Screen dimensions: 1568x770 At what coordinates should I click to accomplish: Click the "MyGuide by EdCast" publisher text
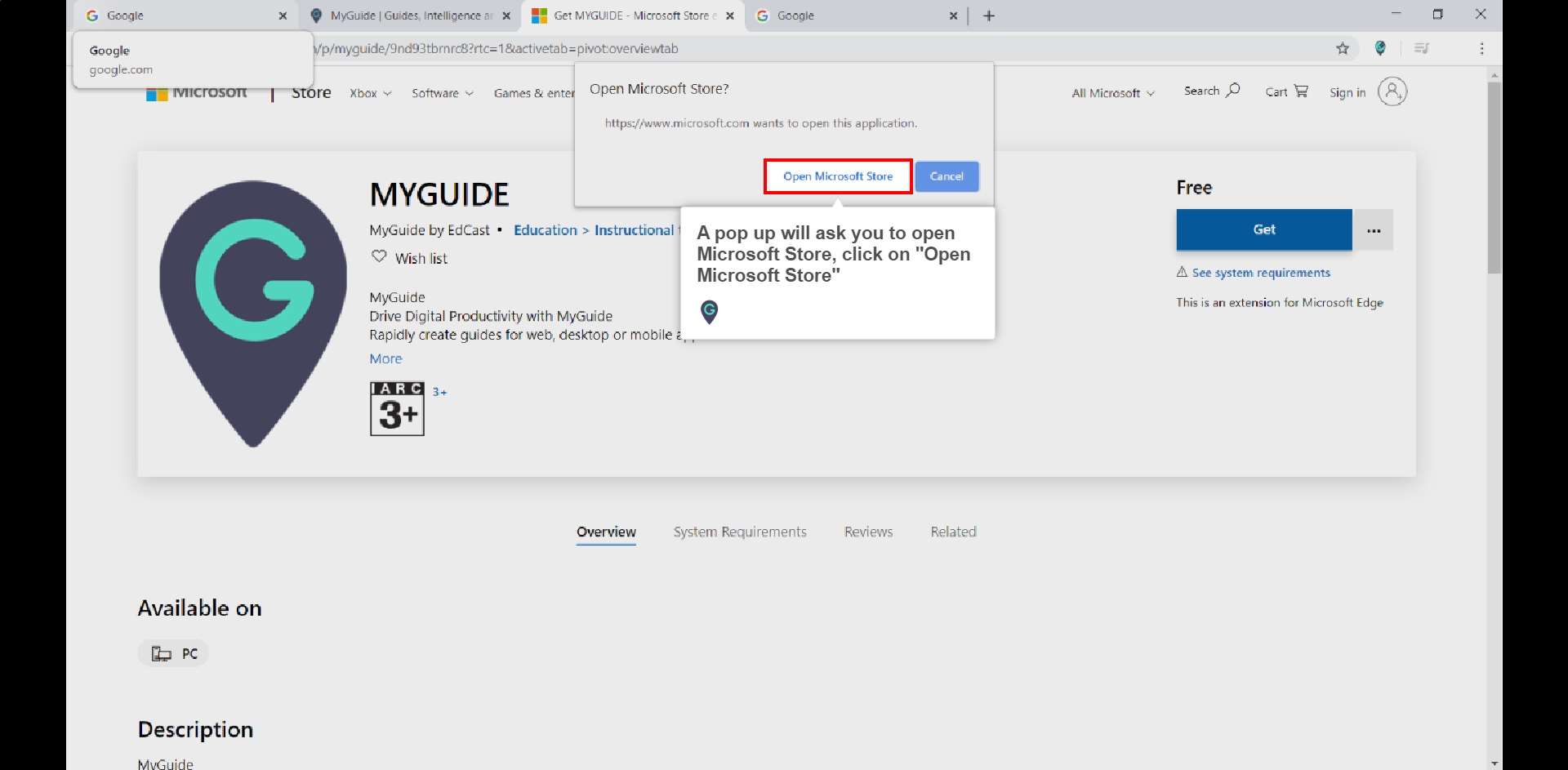[x=430, y=230]
